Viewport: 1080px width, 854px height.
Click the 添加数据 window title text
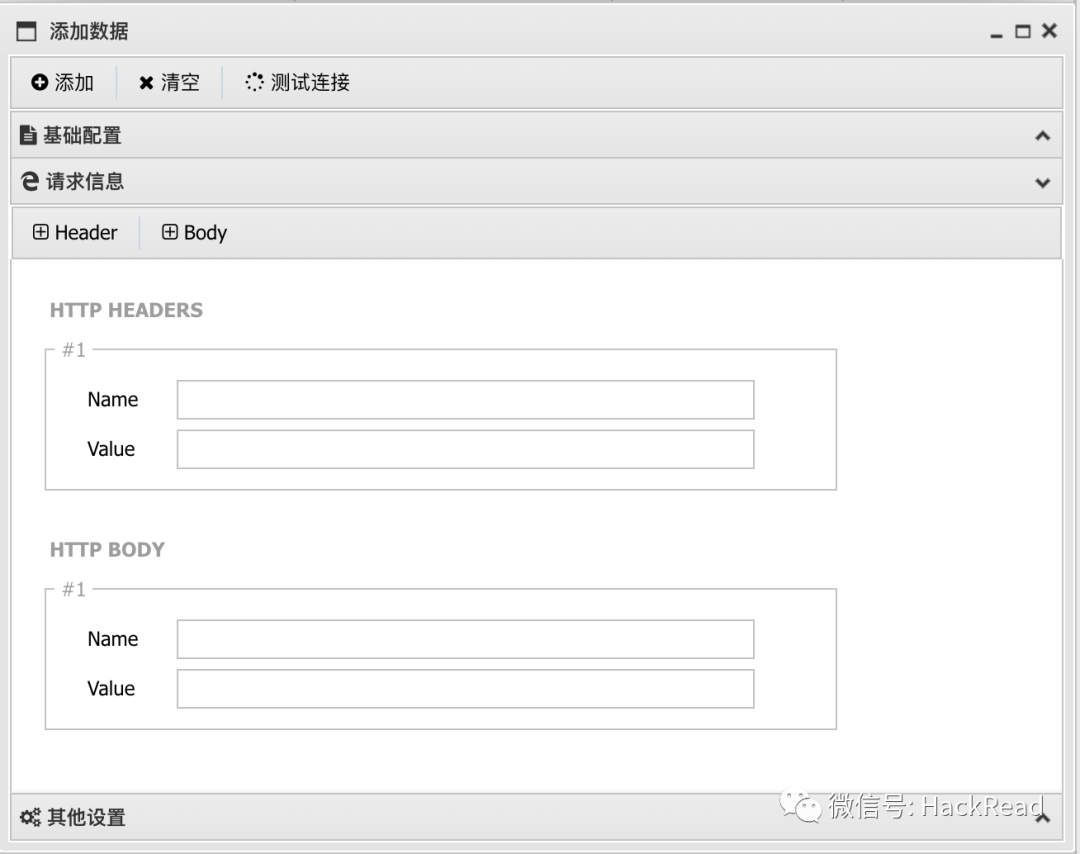89,31
